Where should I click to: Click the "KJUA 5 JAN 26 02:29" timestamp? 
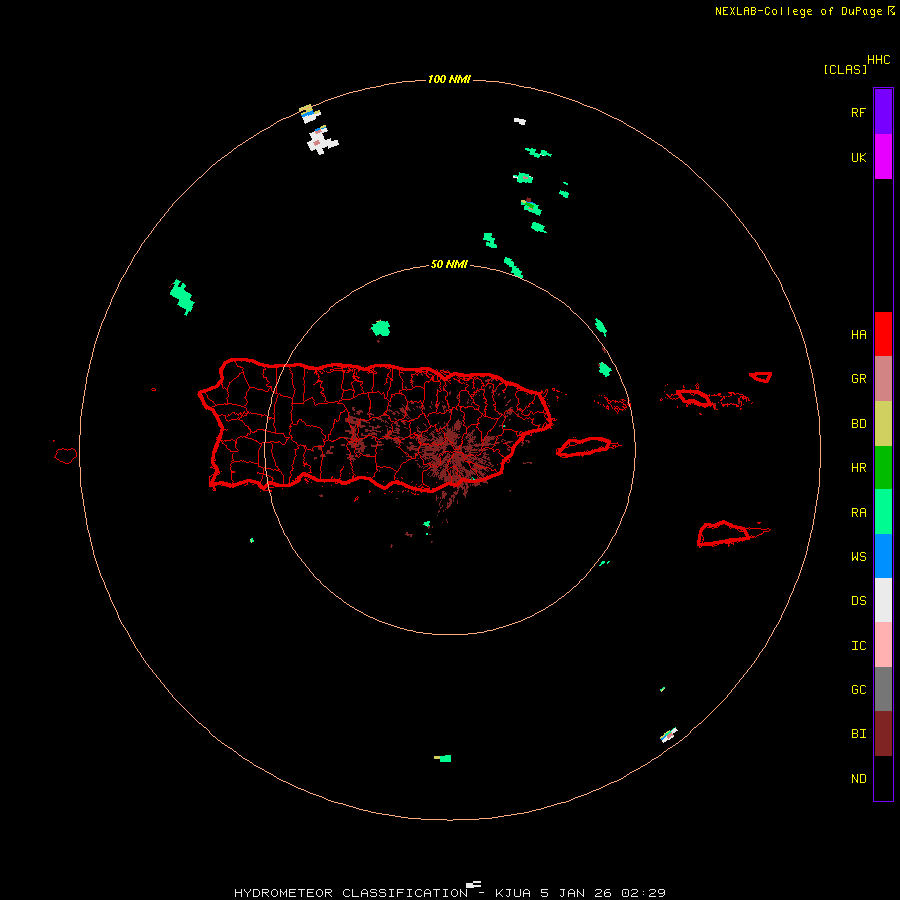coord(580,893)
